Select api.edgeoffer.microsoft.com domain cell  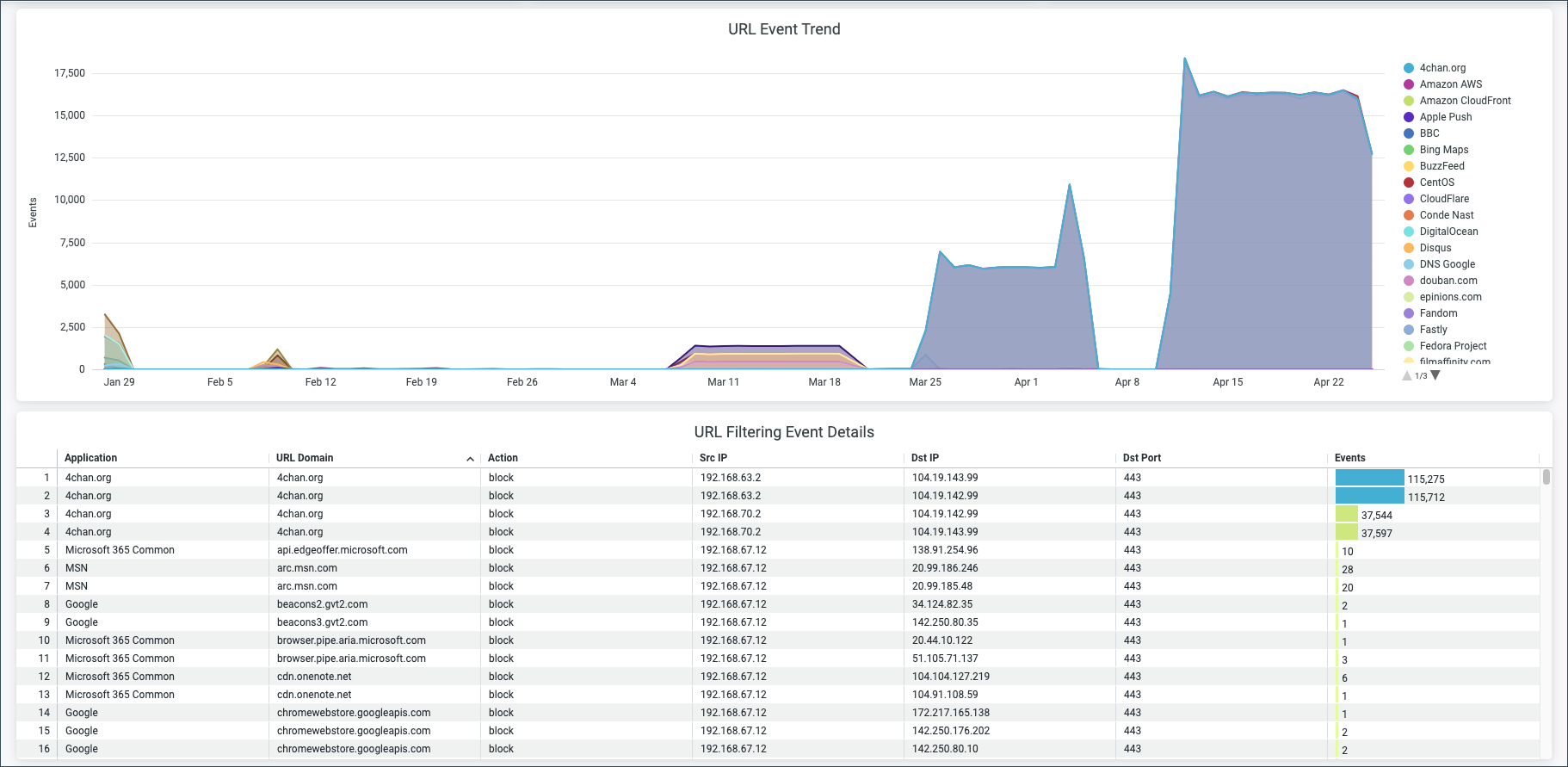pyautogui.click(x=342, y=550)
